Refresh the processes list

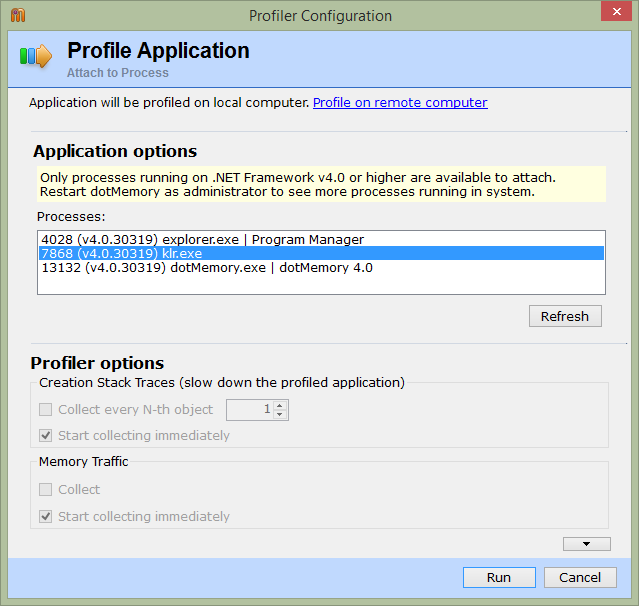pos(565,316)
